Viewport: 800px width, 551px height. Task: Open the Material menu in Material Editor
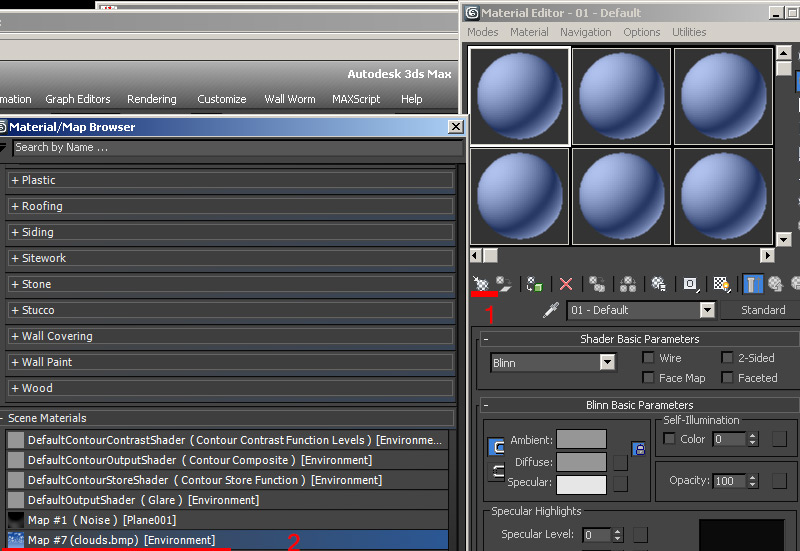click(x=529, y=32)
